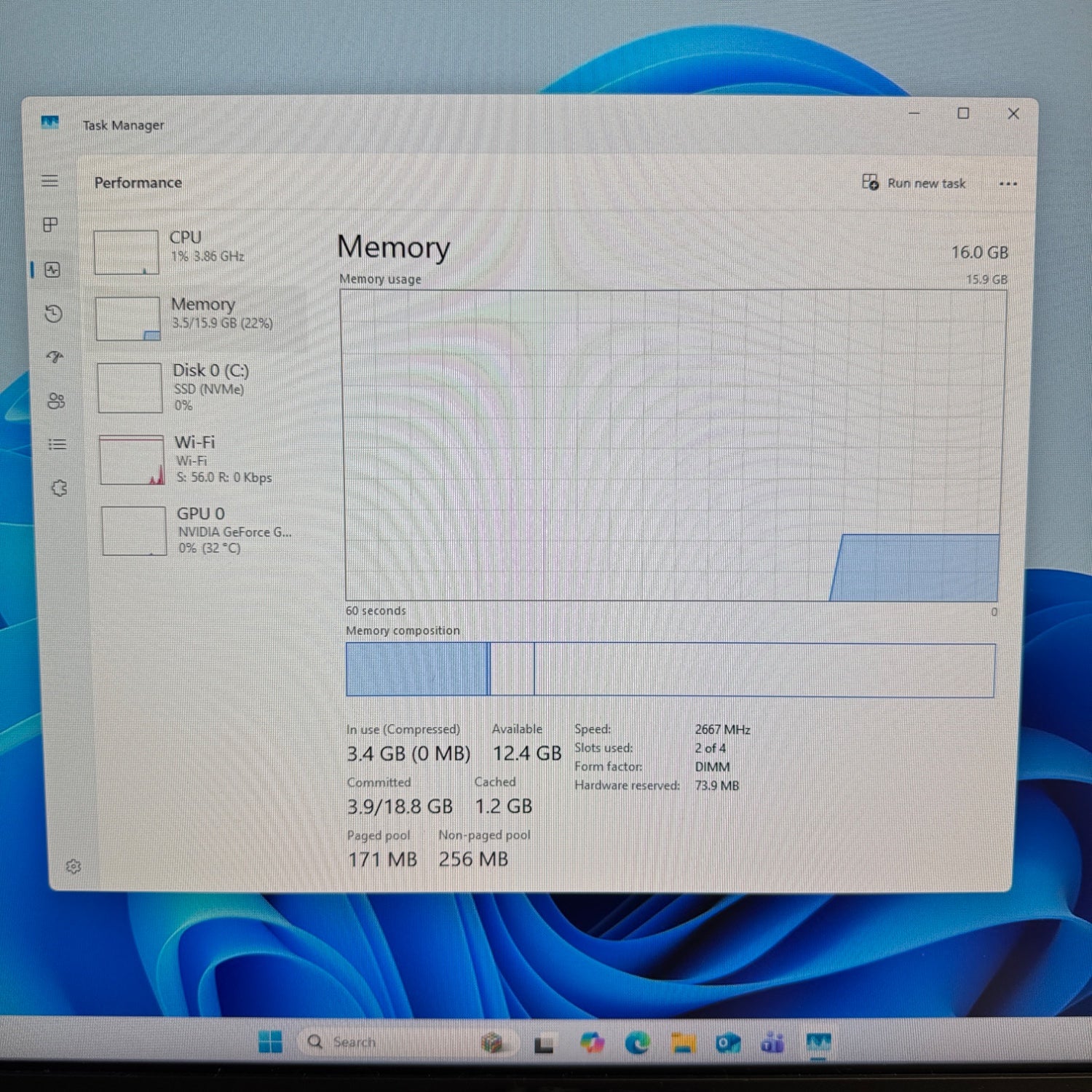This screenshot has height=1092, width=1092.
Task: Expand the hamburger navigation menu
Action: tap(50, 181)
